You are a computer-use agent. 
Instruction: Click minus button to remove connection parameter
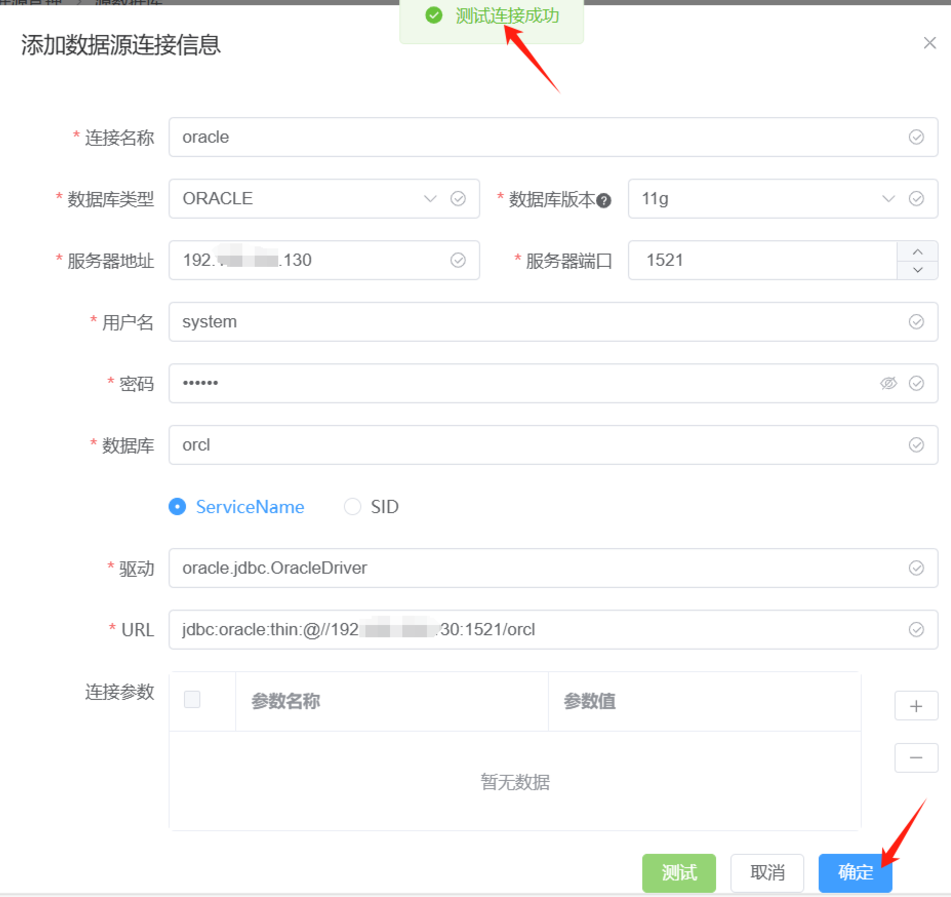tap(916, 758)
